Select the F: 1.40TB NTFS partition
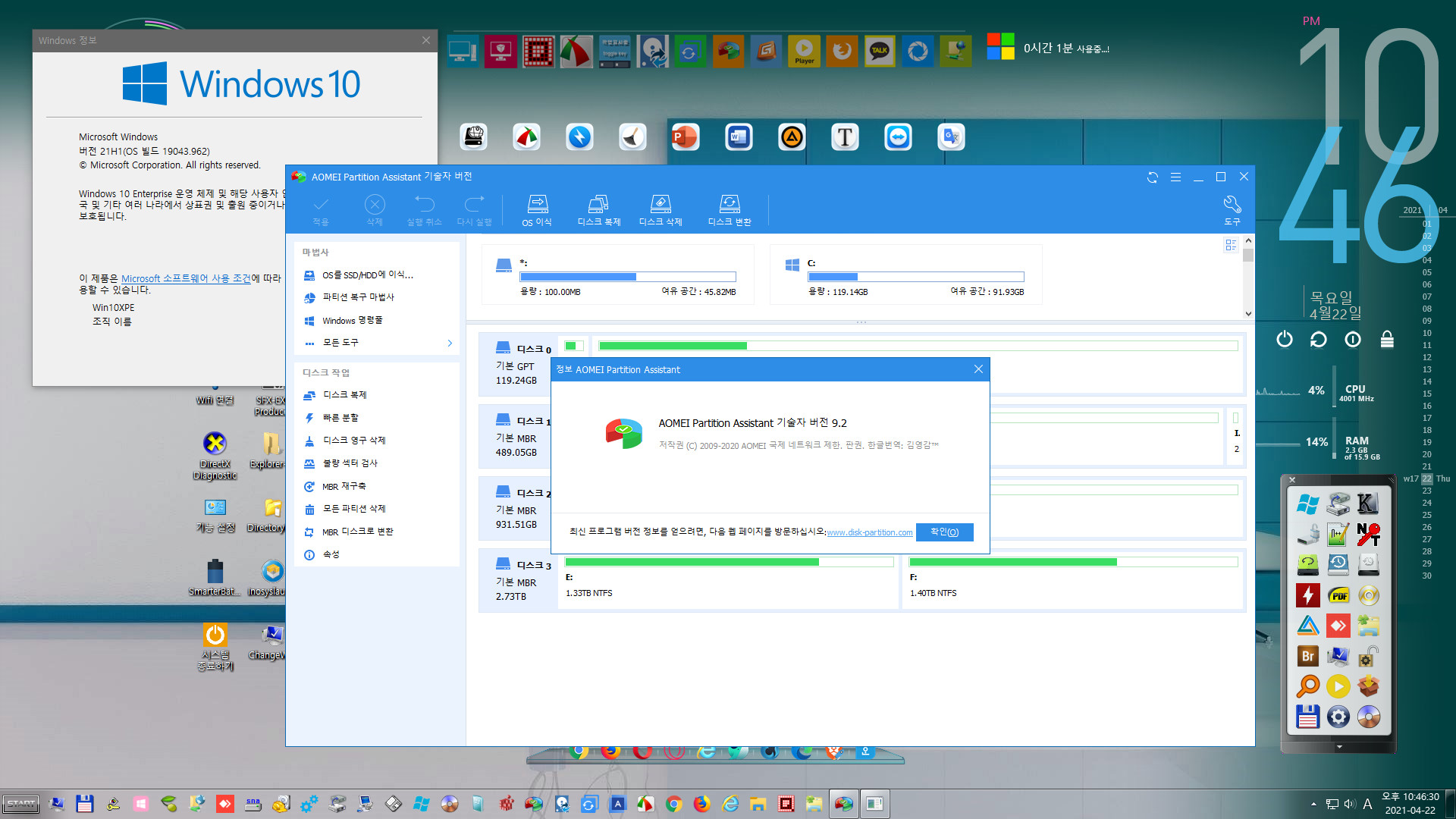This screenshot has width=1456, height=819. pos(1073,580)
